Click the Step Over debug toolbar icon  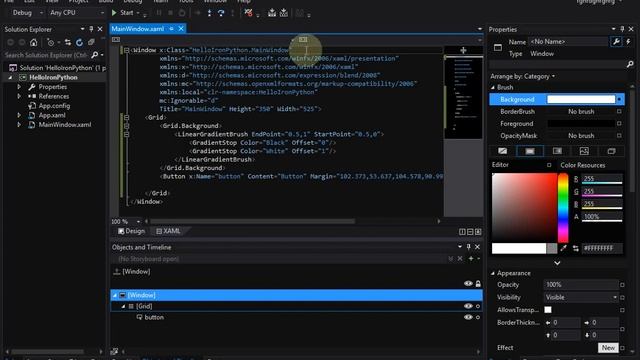click(x=221, y=13)
